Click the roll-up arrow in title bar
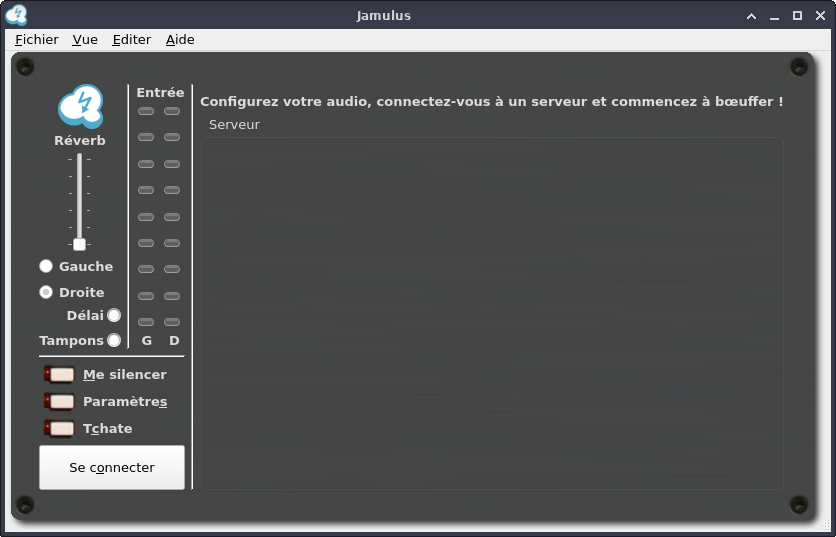 point(751,16)
